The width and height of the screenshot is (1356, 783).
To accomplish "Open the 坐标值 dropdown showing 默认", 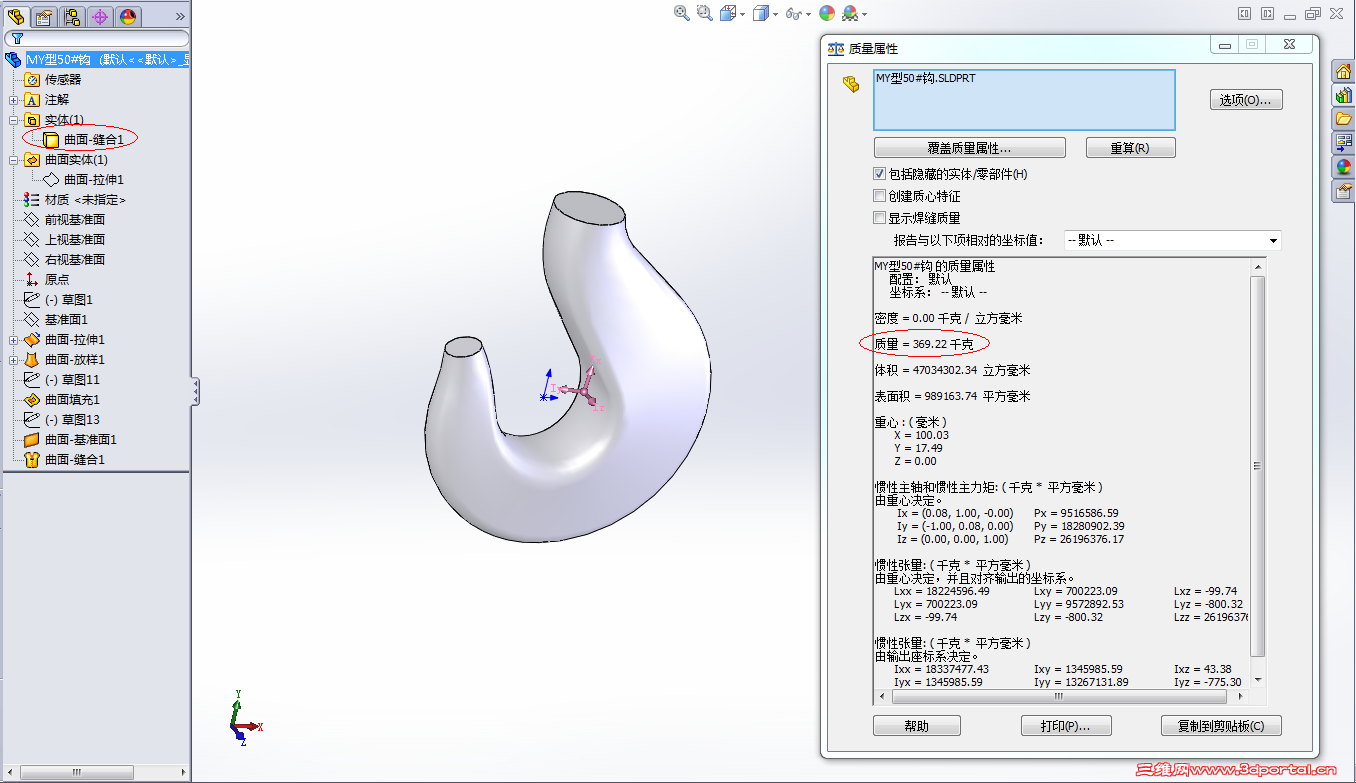I will [x=1274, y=240].
